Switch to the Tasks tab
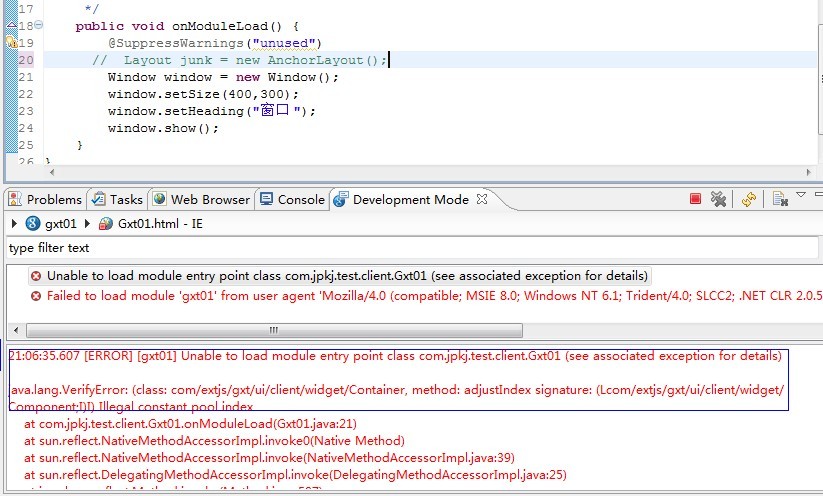Screen dimensions: 823x496 118,199
